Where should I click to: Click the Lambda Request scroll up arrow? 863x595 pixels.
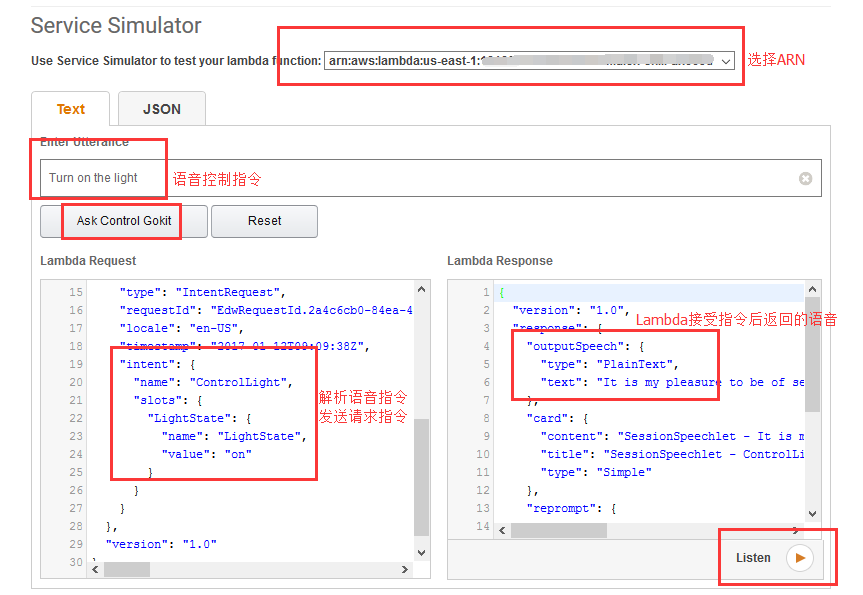421,290
